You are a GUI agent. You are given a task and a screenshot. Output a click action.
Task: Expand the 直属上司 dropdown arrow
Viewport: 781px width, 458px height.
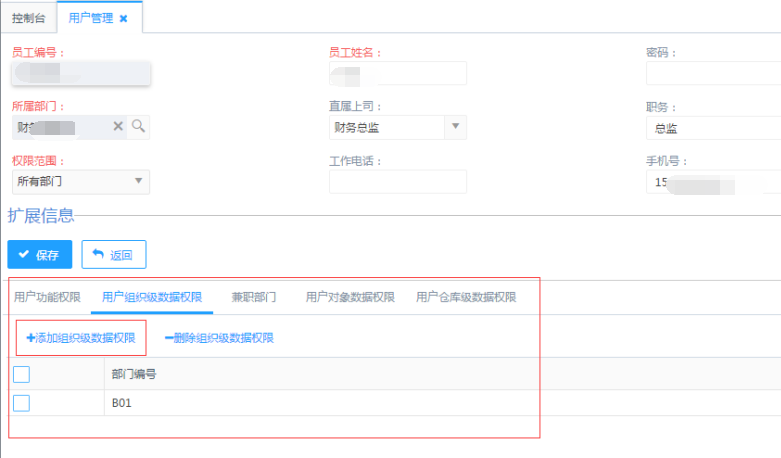[x=455, y=127]
